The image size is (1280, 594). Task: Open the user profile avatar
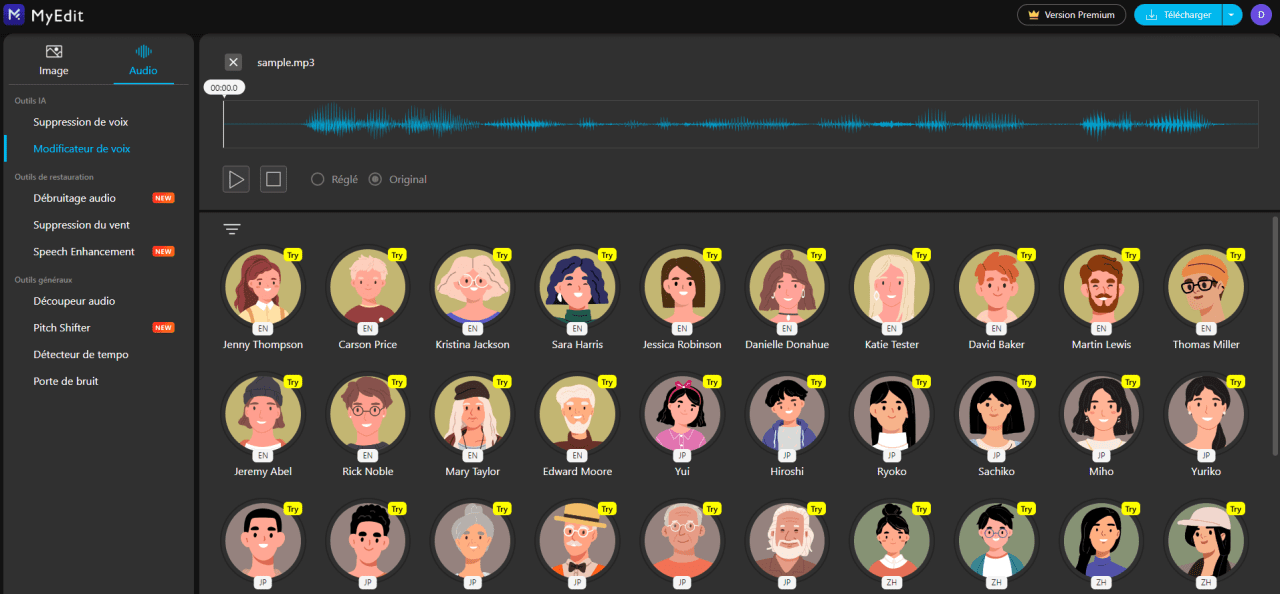tap(1260, 14)
